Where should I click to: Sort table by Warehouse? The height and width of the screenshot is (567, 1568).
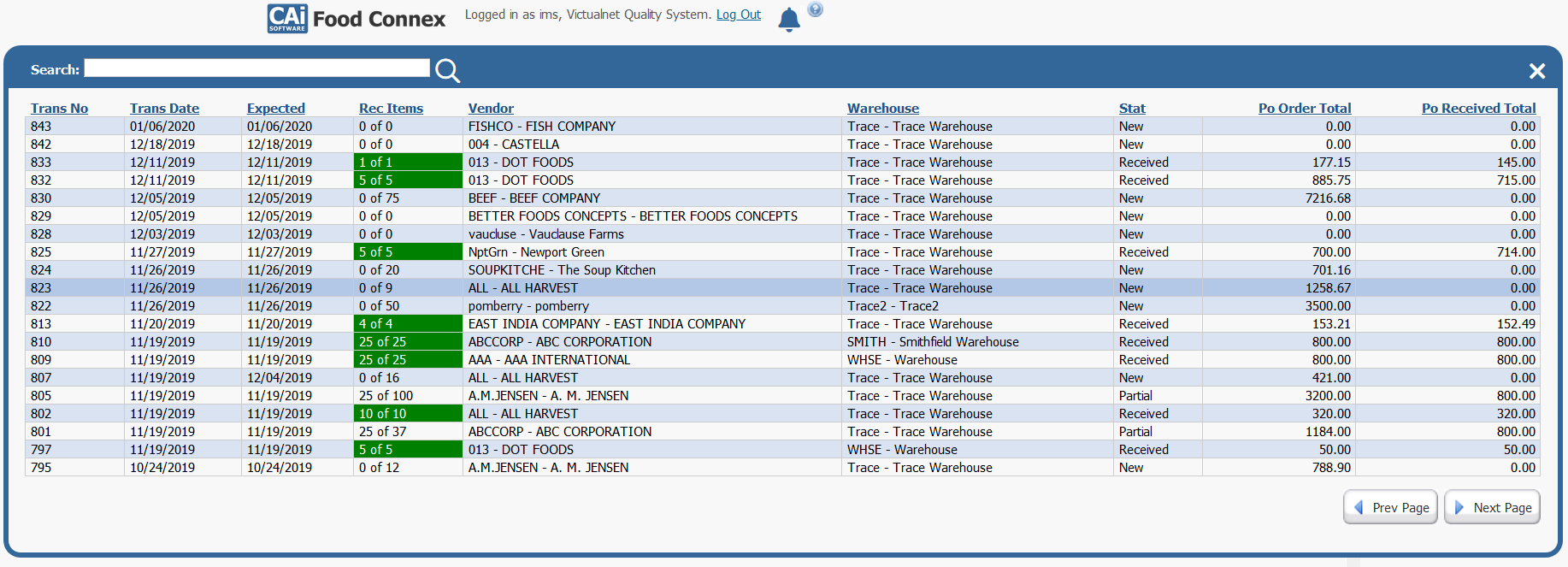tap(883, 109)
